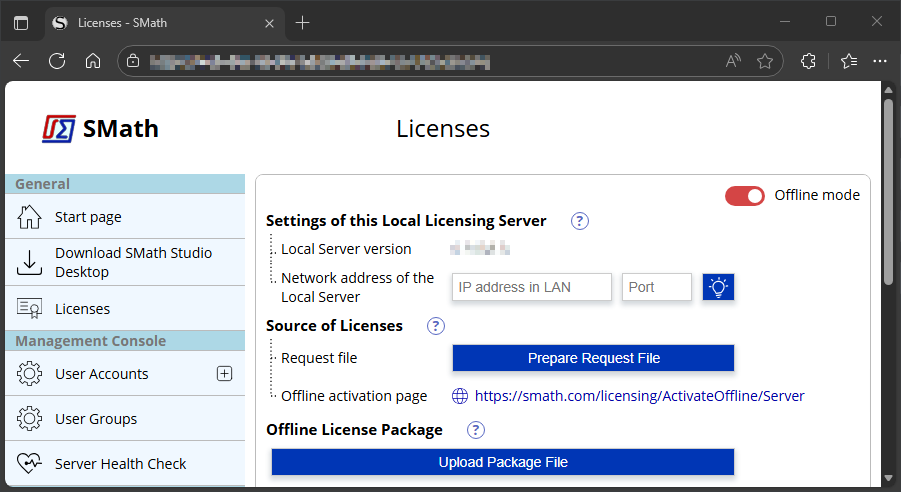The image size is (901, 492).
Task: Click the Port input field
Action: [x=656, y=287]
